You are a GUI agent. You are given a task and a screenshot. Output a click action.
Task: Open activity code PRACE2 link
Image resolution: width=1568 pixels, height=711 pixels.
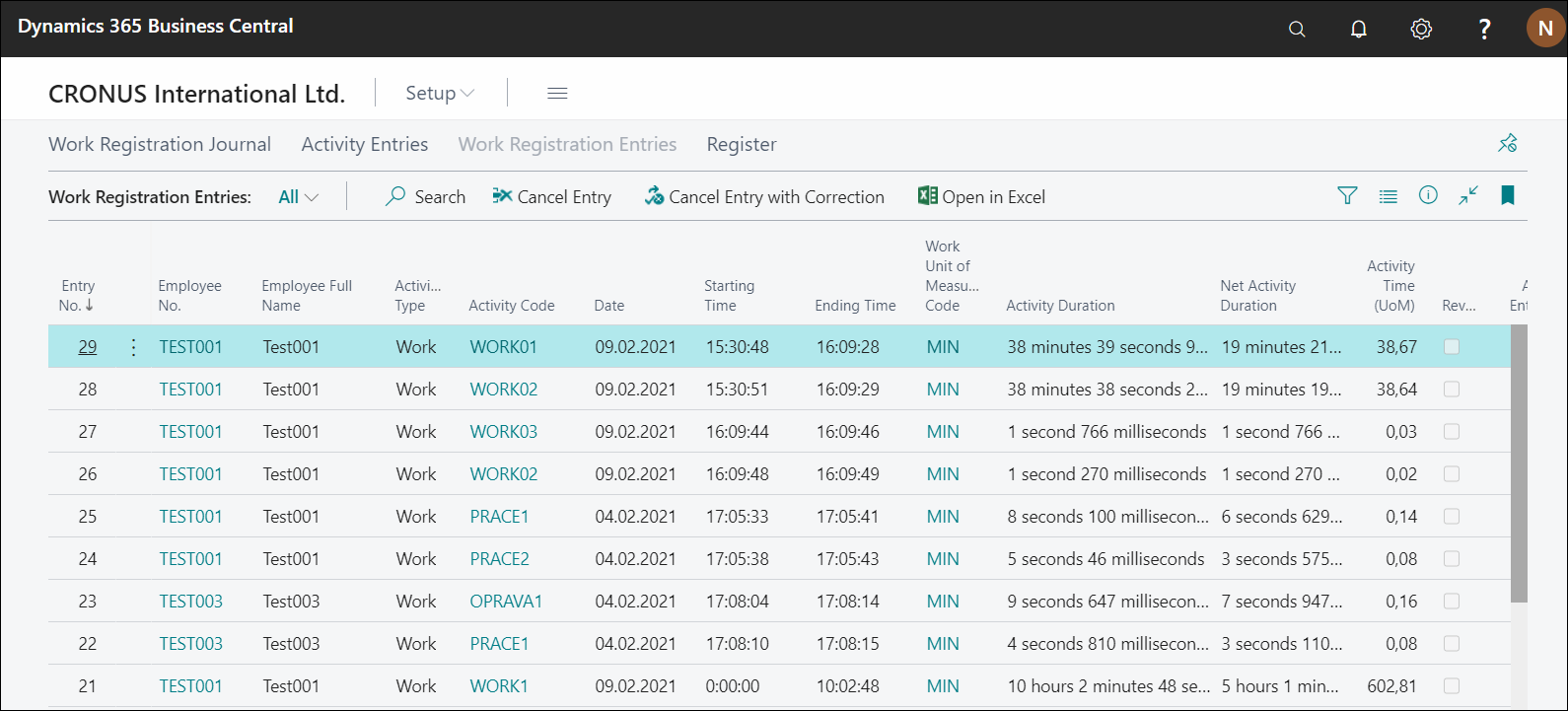click(x=499, y=559)
